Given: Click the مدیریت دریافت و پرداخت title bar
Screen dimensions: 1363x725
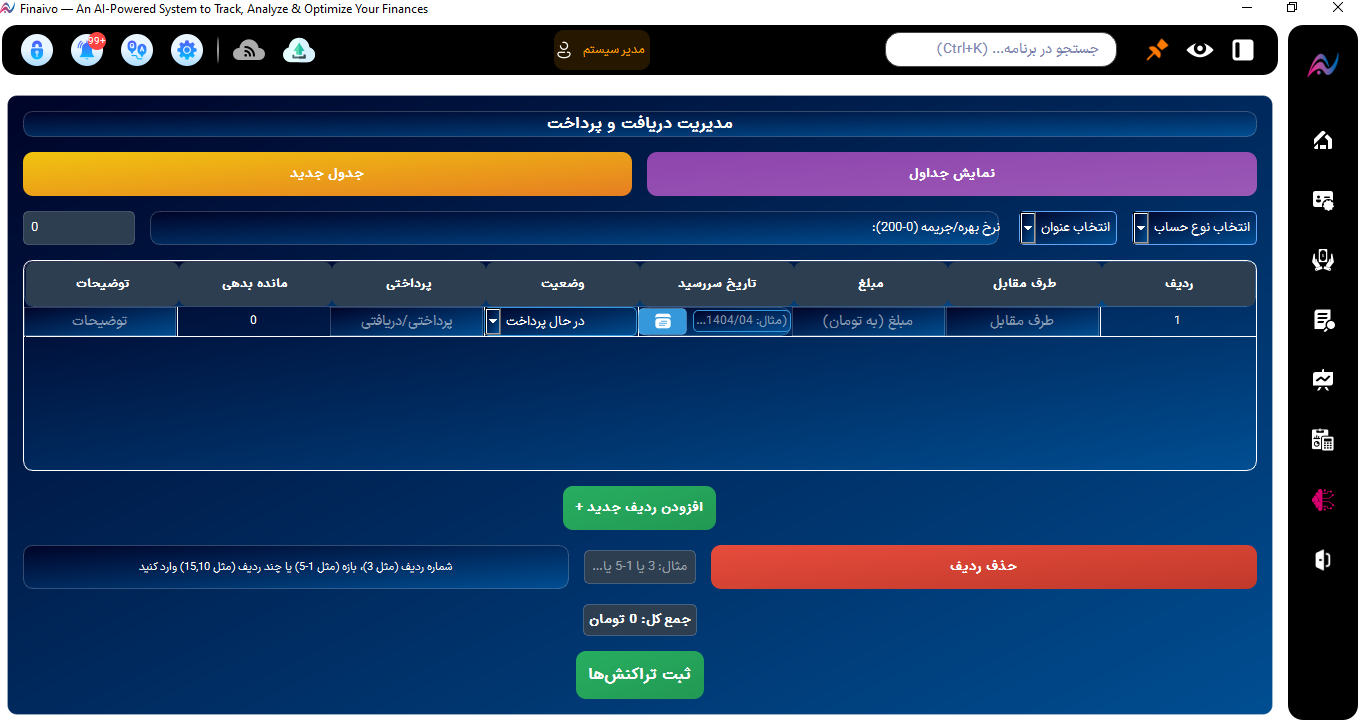Looking at the screenshot, I should (x=640, y=124).
